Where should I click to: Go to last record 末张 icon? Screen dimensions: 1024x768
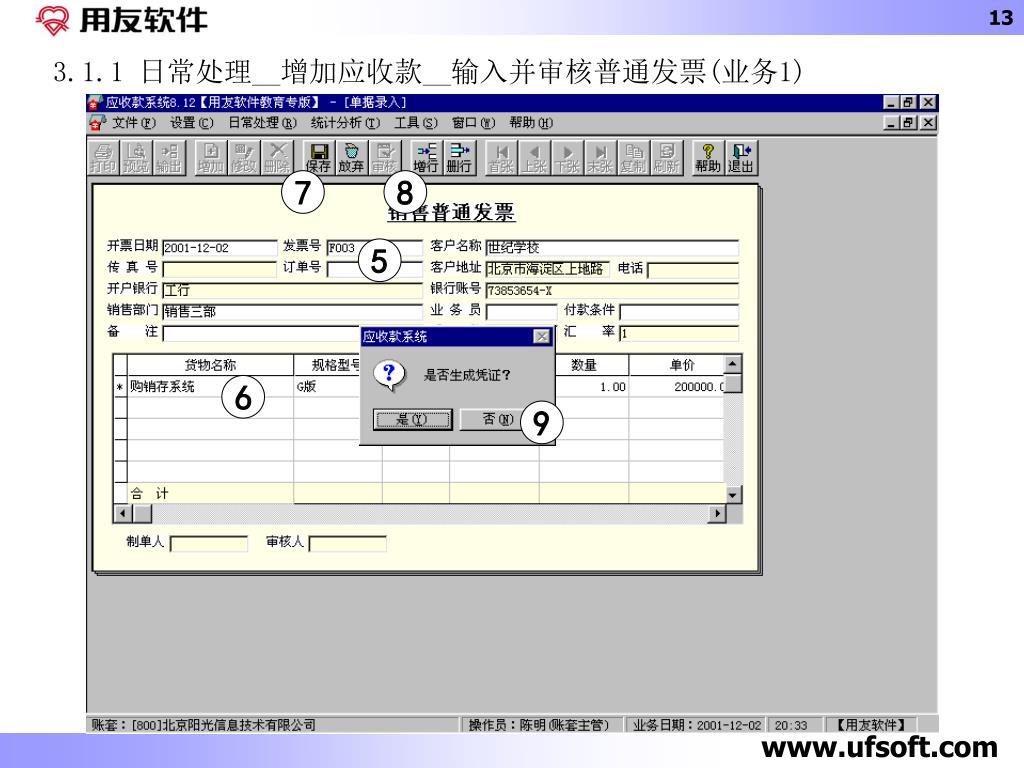[x=600, y=158]
